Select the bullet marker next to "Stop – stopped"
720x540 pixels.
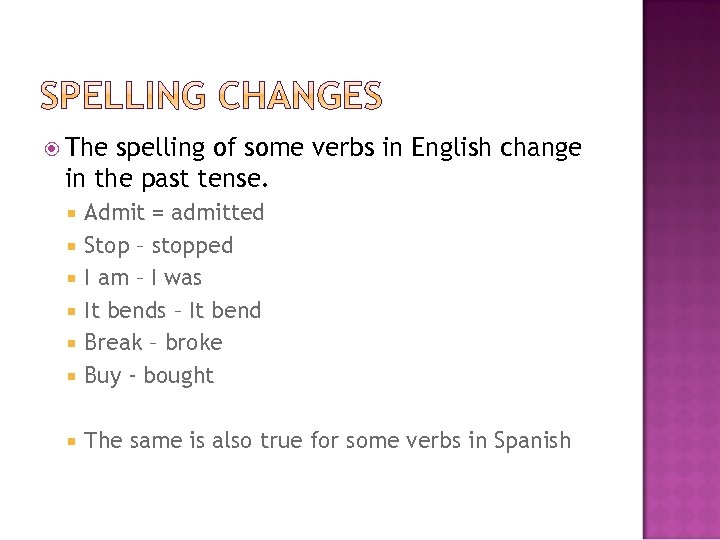coord(72,246)
